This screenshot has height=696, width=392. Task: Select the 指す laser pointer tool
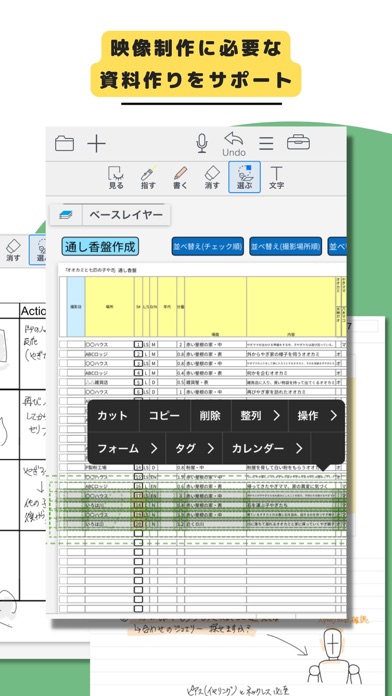tap(148, 178)
